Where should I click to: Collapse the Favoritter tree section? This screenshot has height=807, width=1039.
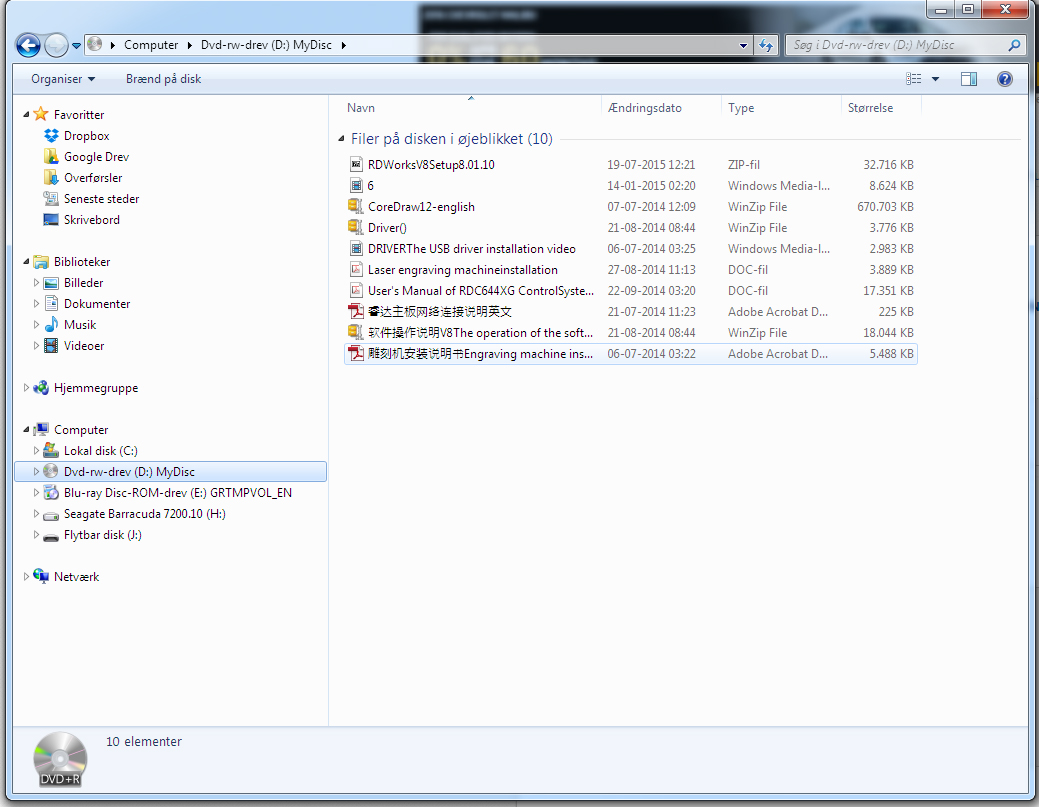click(27, 115)
